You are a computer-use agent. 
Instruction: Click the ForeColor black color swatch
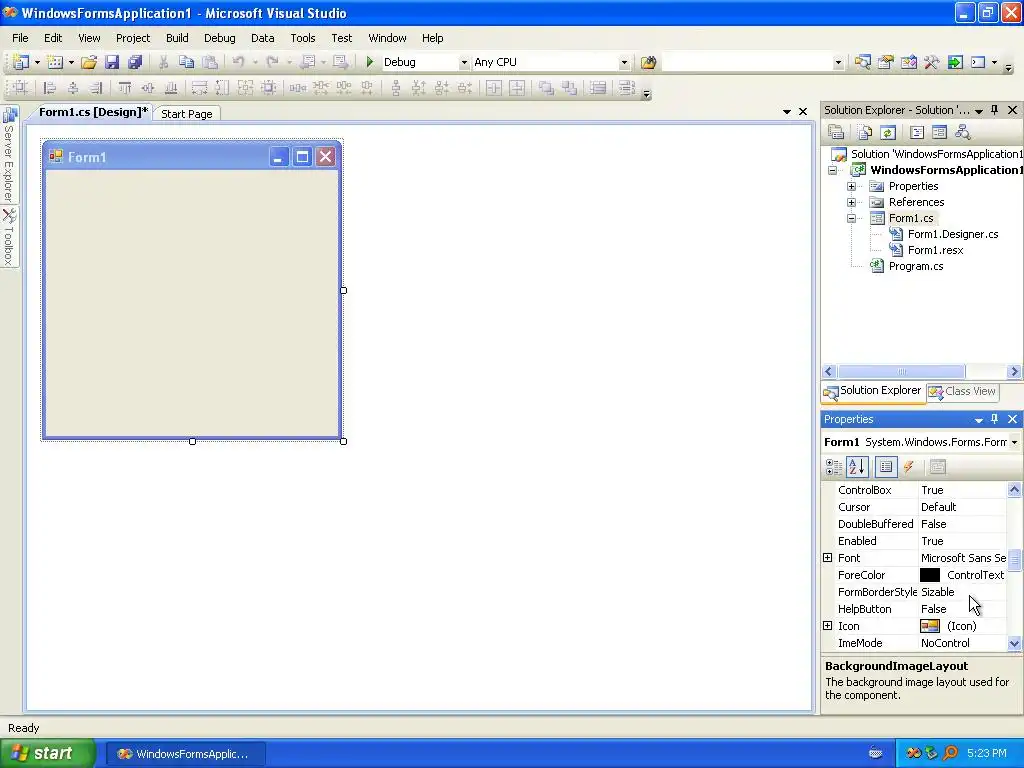pos(929,575)
